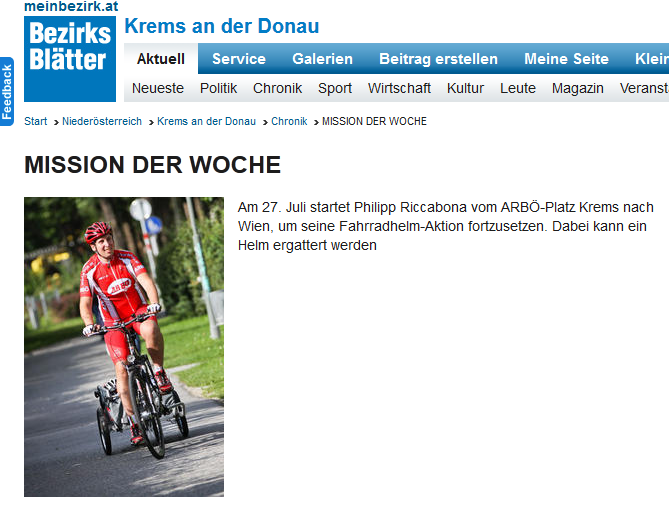Open the Wirtschaft category

(x=399, y=88)
